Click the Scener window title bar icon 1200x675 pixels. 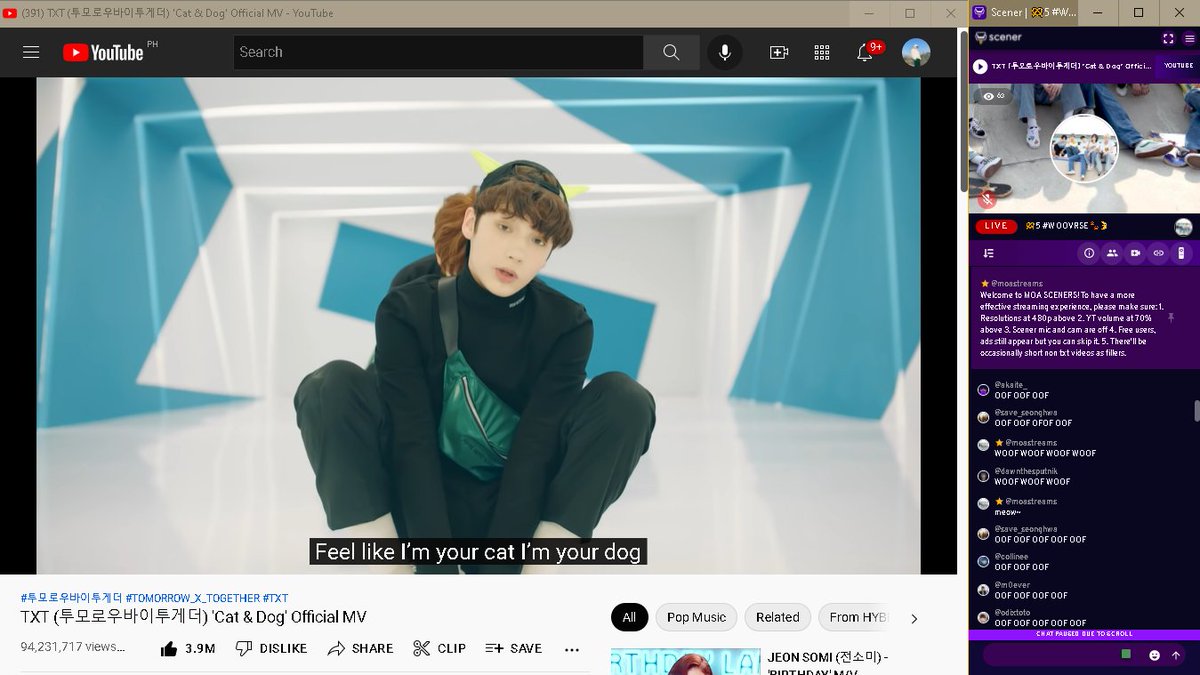(x=979, y=12)
